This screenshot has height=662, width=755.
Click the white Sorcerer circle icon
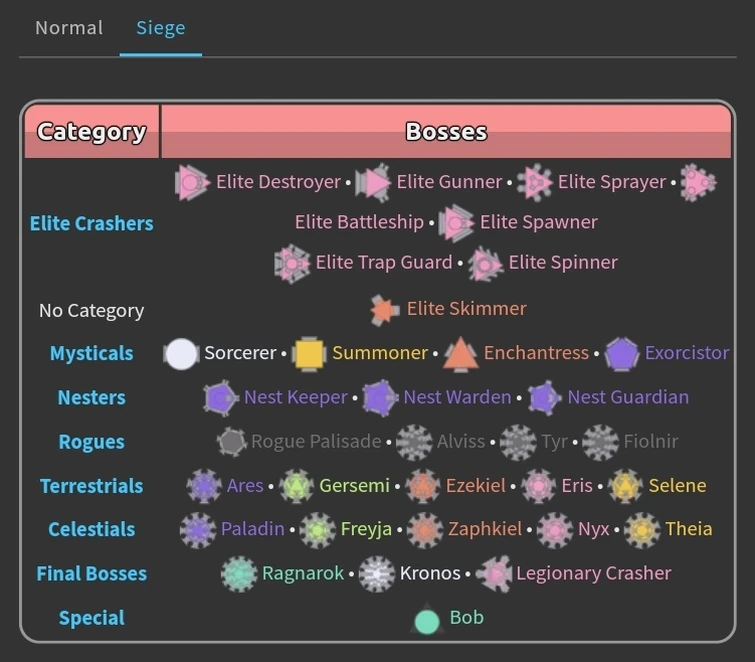click(181, 354)
